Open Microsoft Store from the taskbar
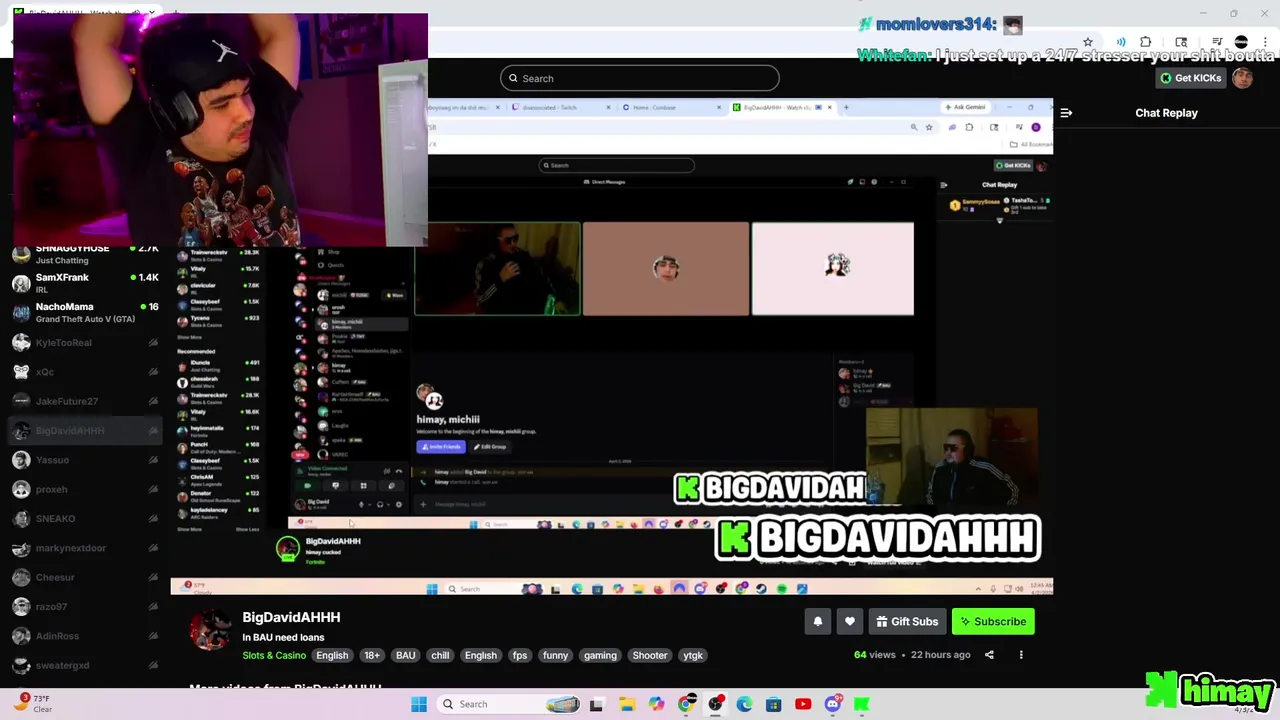The image size is (1280, 720). pyautogui.click(x=773, y=704)
